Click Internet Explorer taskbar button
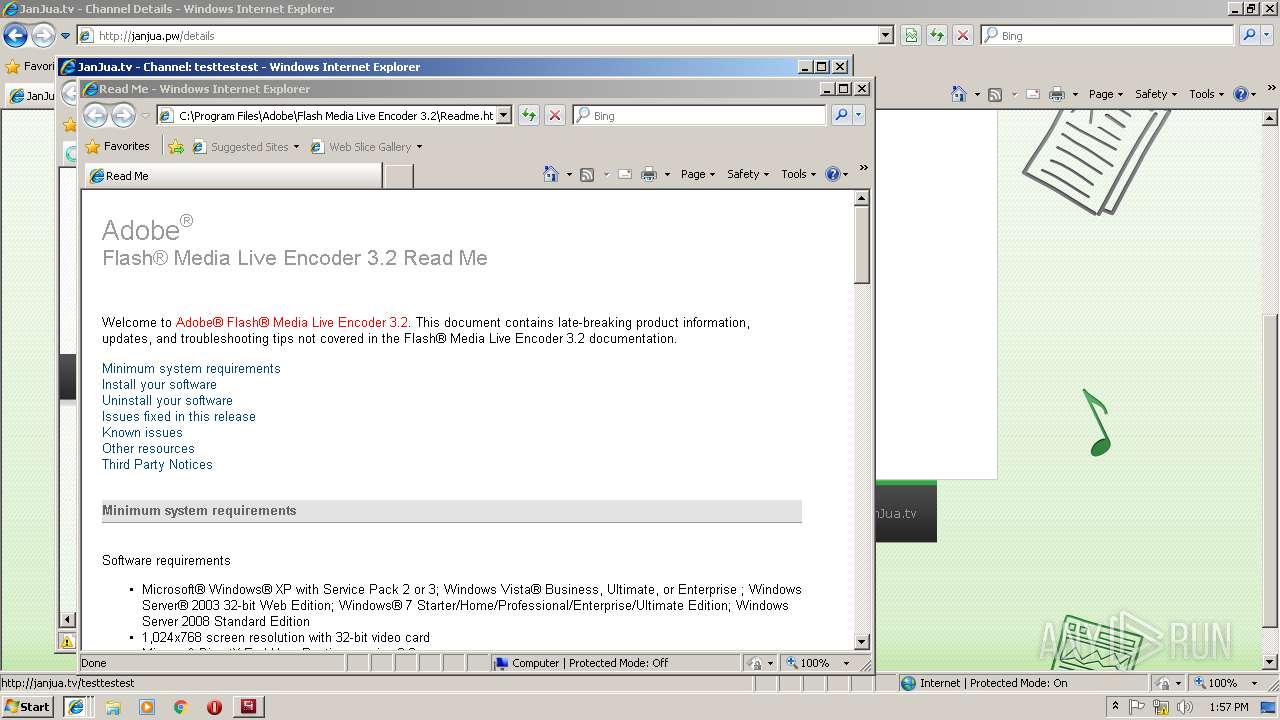The height and width of the screenshot is (720, 1280). (75, 706)
